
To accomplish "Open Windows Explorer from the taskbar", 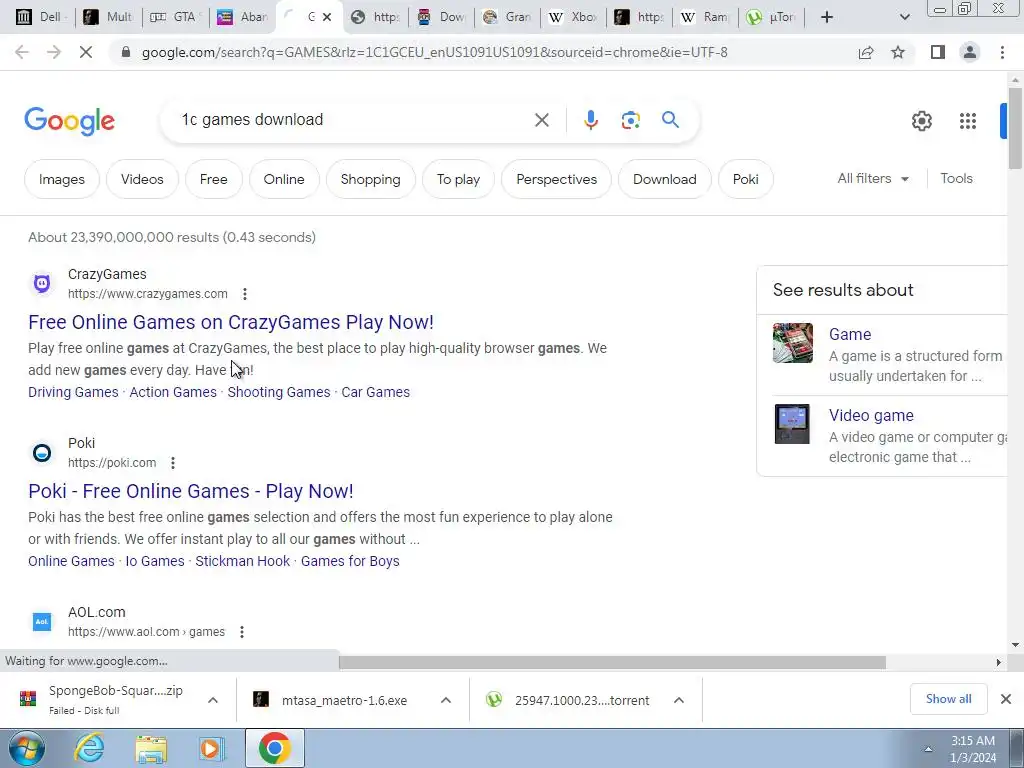I will pos(151,748).
